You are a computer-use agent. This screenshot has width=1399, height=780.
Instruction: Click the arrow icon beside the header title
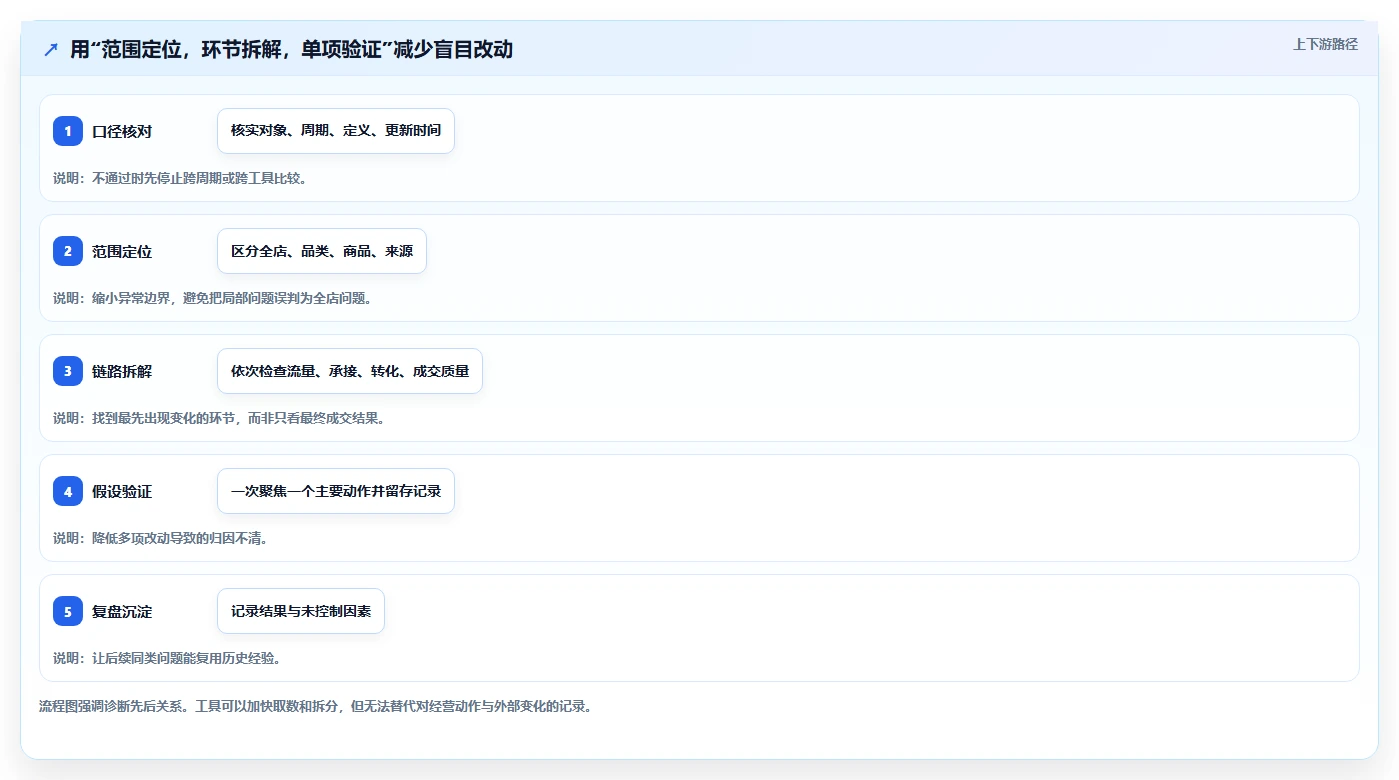point(51,49)
